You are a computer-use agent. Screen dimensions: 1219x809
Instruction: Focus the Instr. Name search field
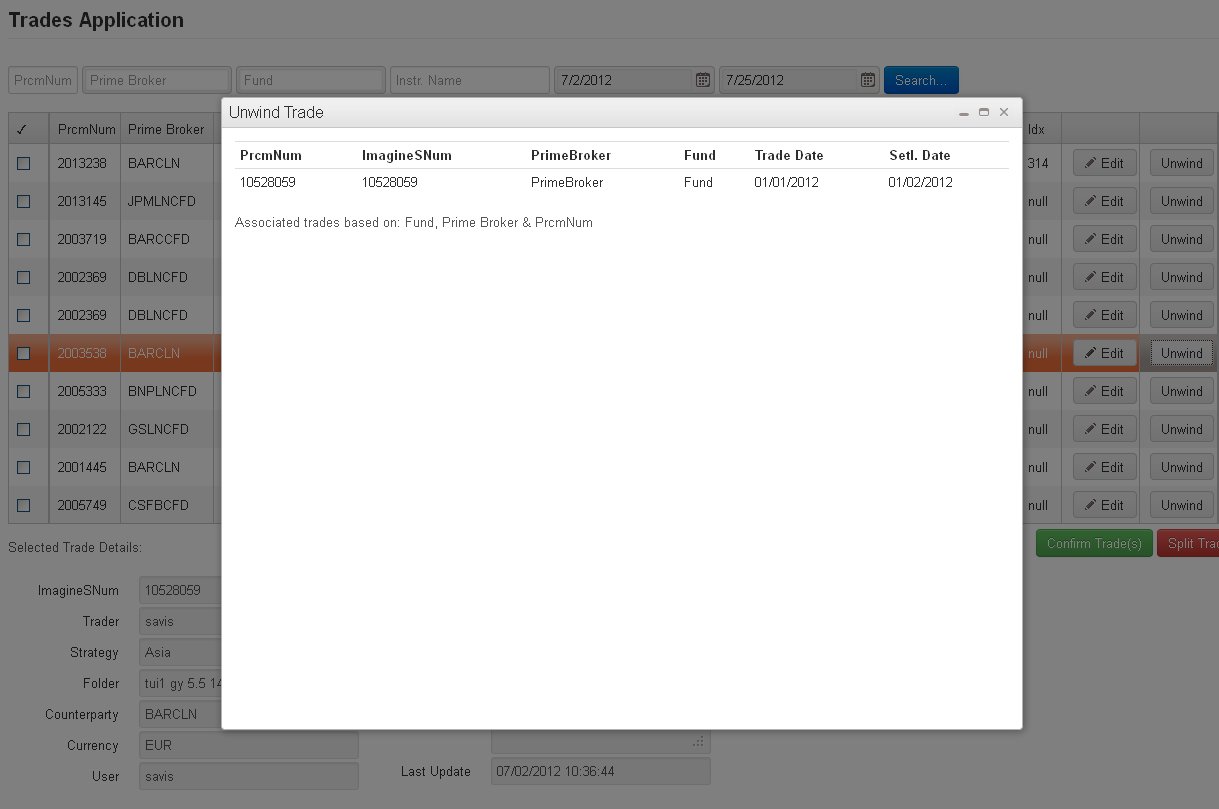[470, 80]
